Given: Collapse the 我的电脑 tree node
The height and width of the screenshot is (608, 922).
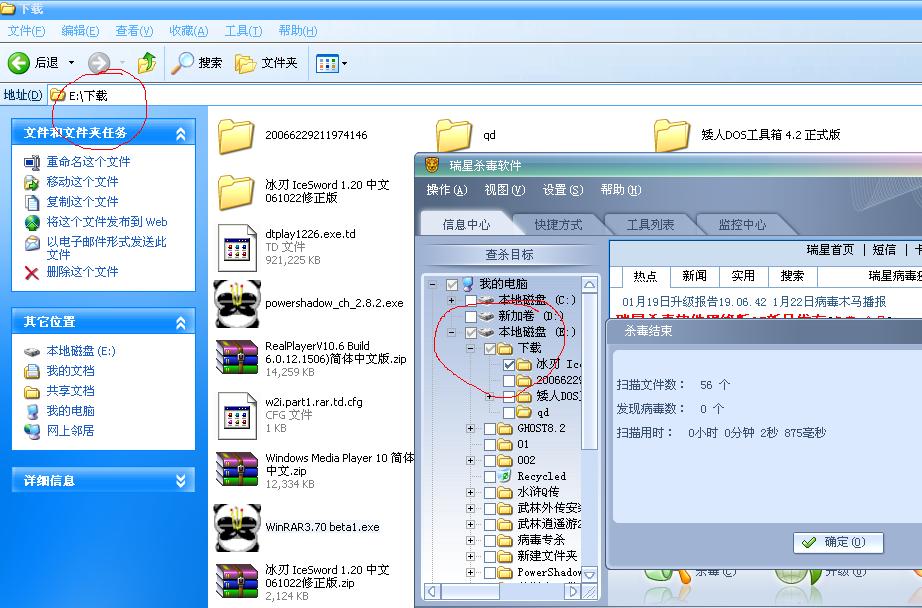Looking at the screenshot, I should pyautogui.click(x=433, y=285).
